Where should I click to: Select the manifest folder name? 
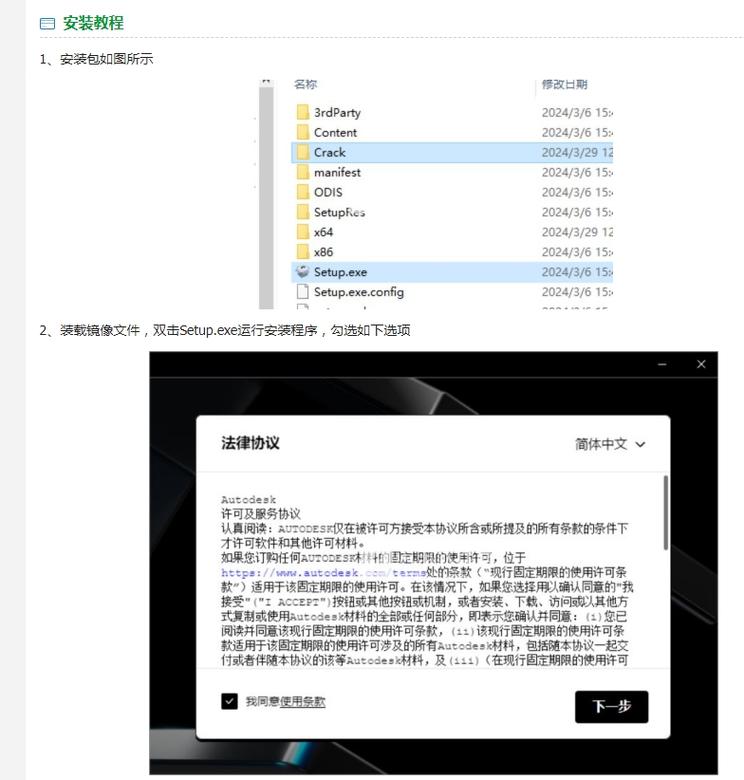[337, 173]
